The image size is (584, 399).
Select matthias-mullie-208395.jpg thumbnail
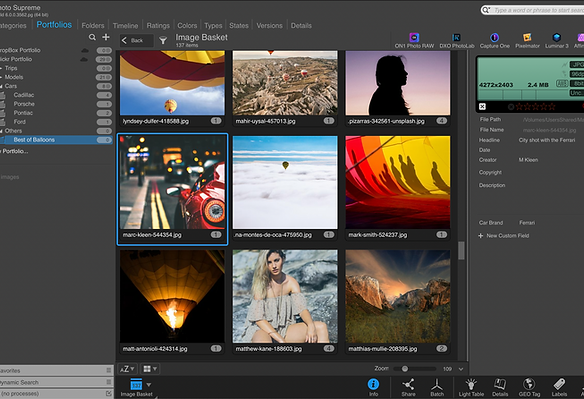tap(398, 296)
